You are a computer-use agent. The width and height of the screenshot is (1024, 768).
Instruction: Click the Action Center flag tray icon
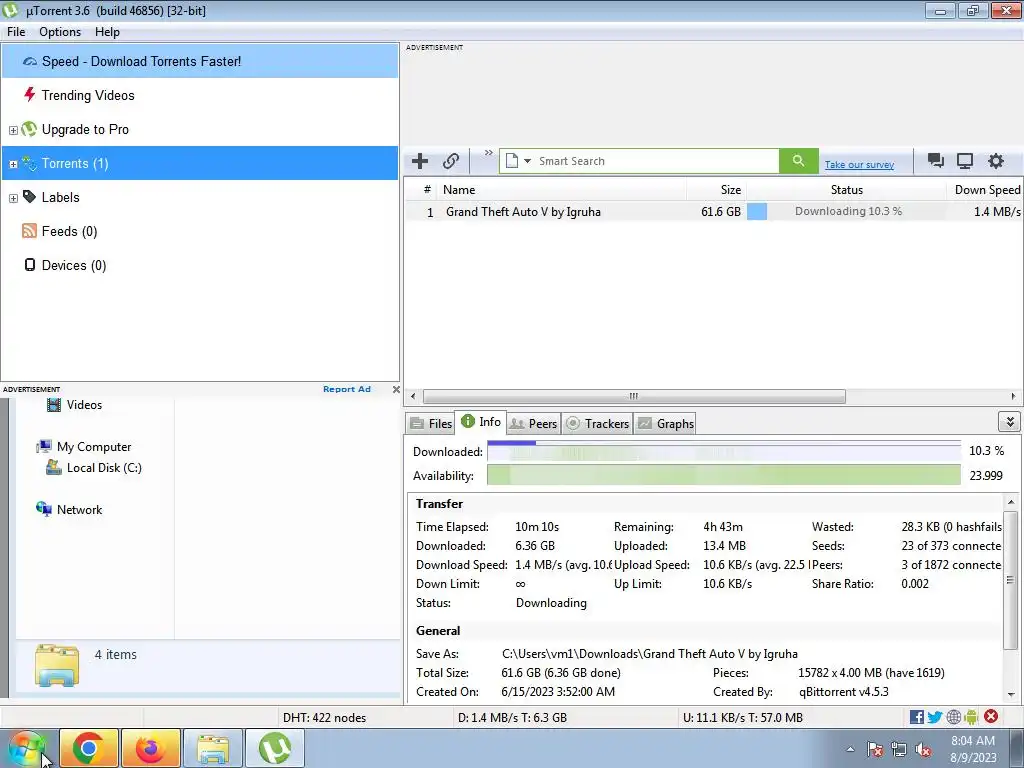tap(875, 750)
